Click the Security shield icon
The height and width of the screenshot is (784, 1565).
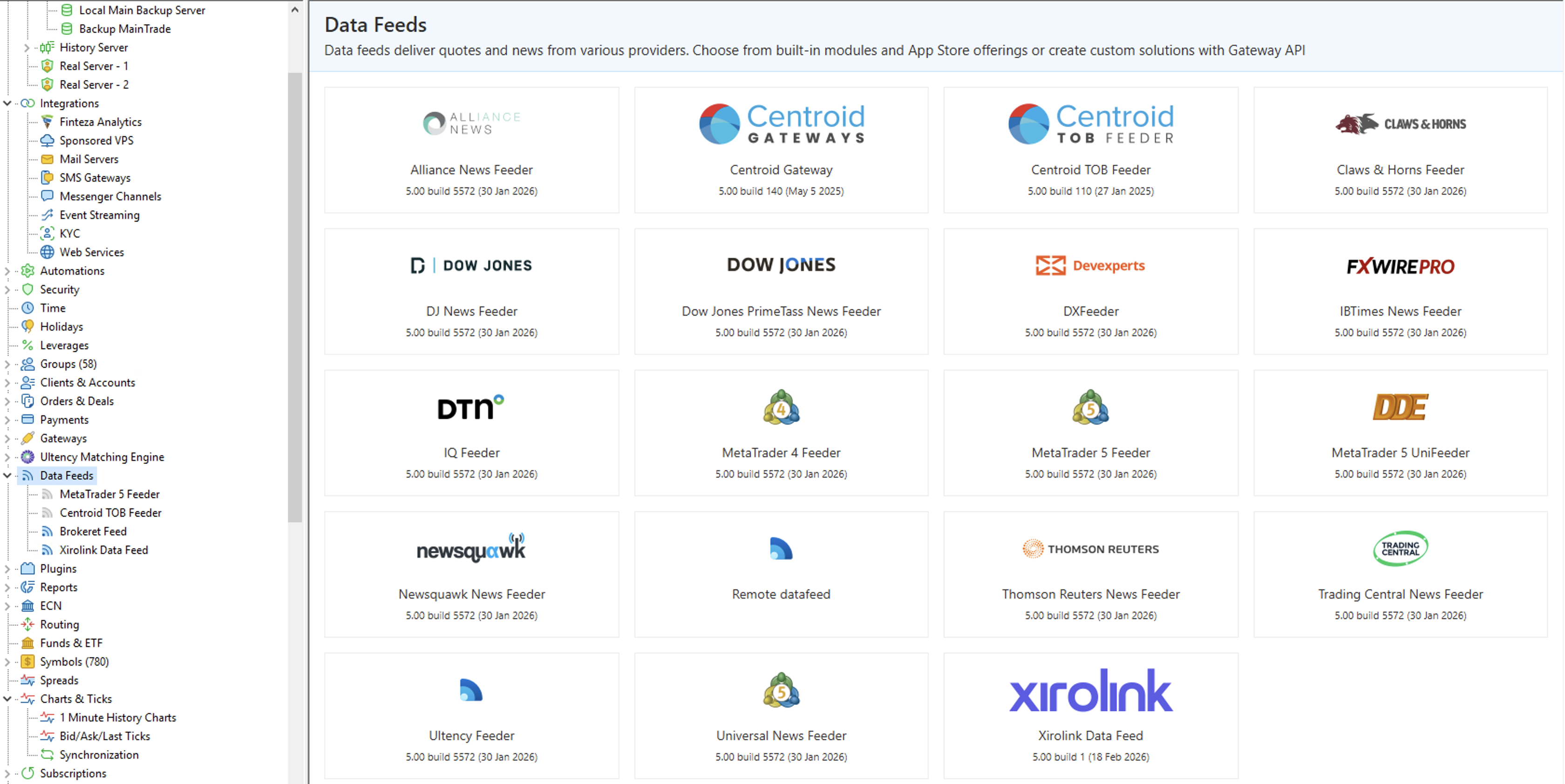[27, 289]
